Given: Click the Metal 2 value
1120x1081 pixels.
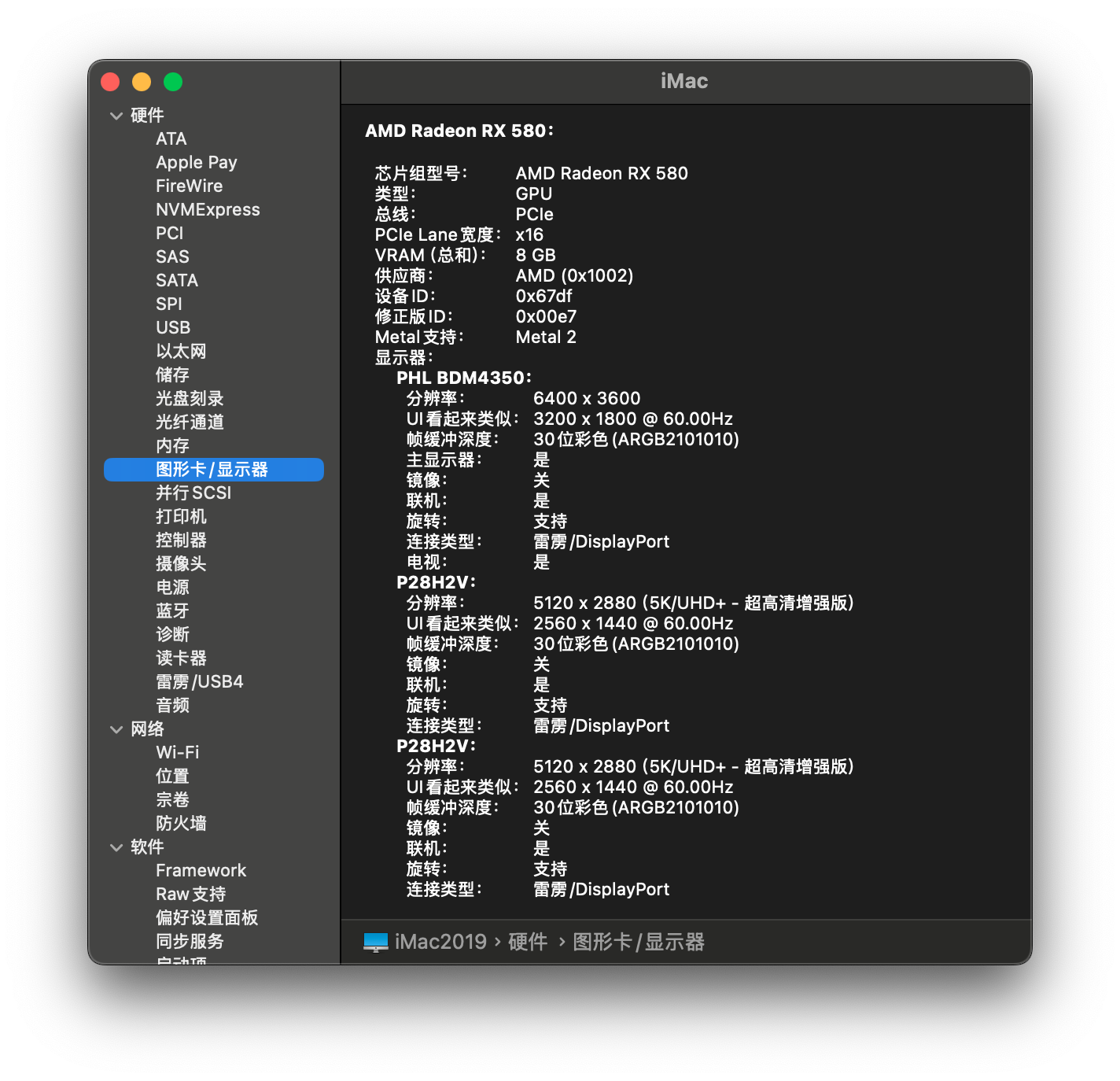Looking at the screenshot, I should pos(546,337).
